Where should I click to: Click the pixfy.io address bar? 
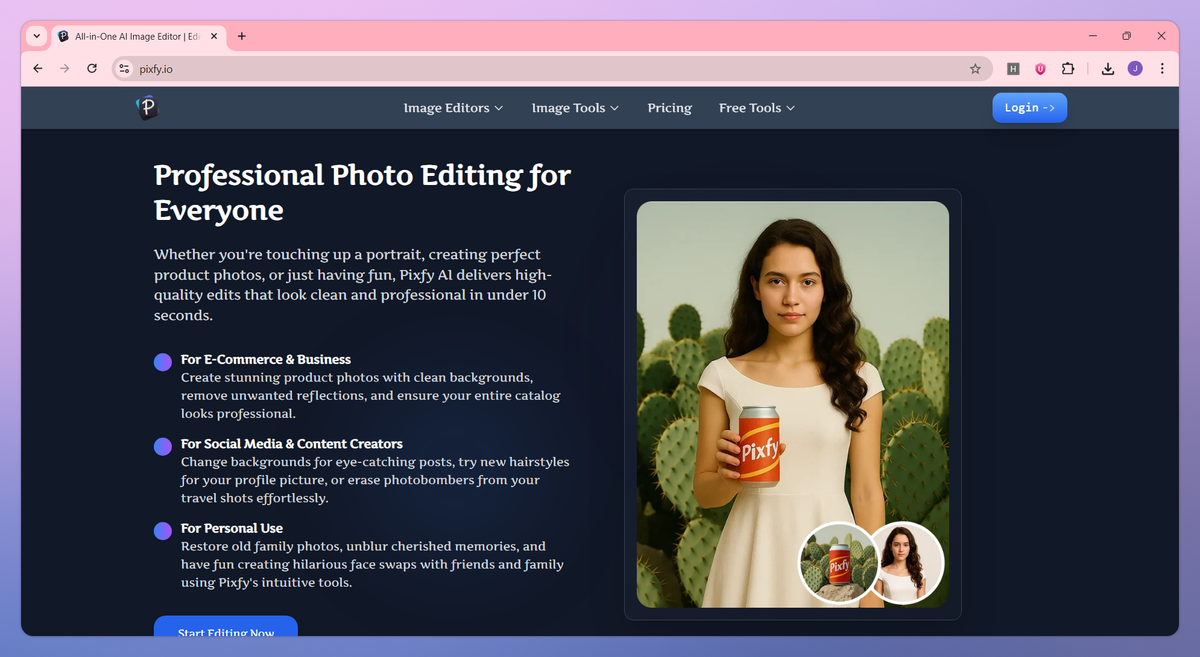[550, 69]
